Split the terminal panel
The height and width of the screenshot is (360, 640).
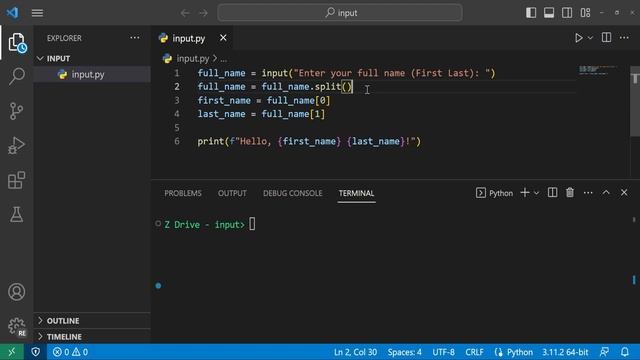[552, 193]
